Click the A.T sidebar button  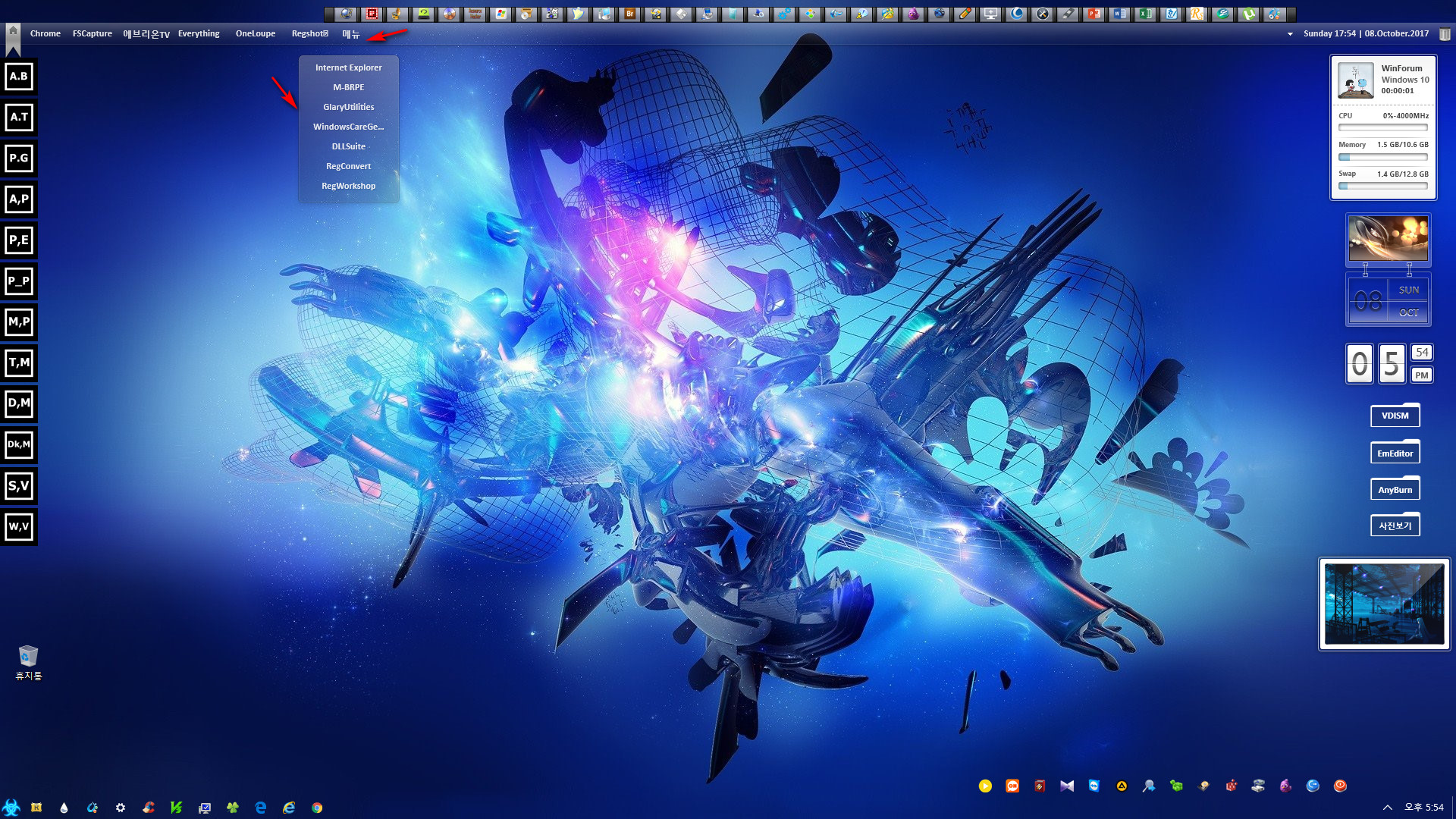click(19, 118)
